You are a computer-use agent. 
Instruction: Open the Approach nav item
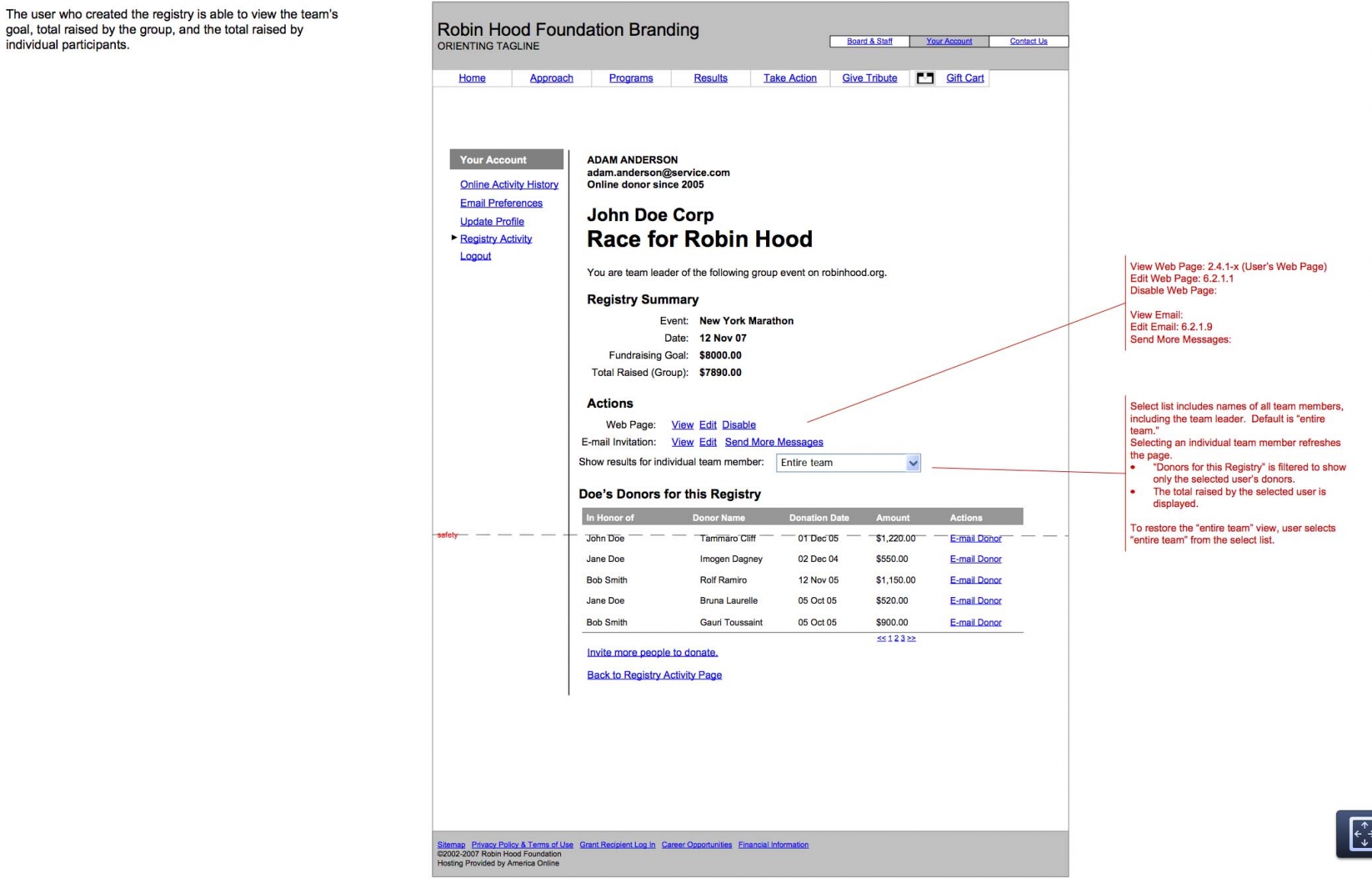(551, 78)
